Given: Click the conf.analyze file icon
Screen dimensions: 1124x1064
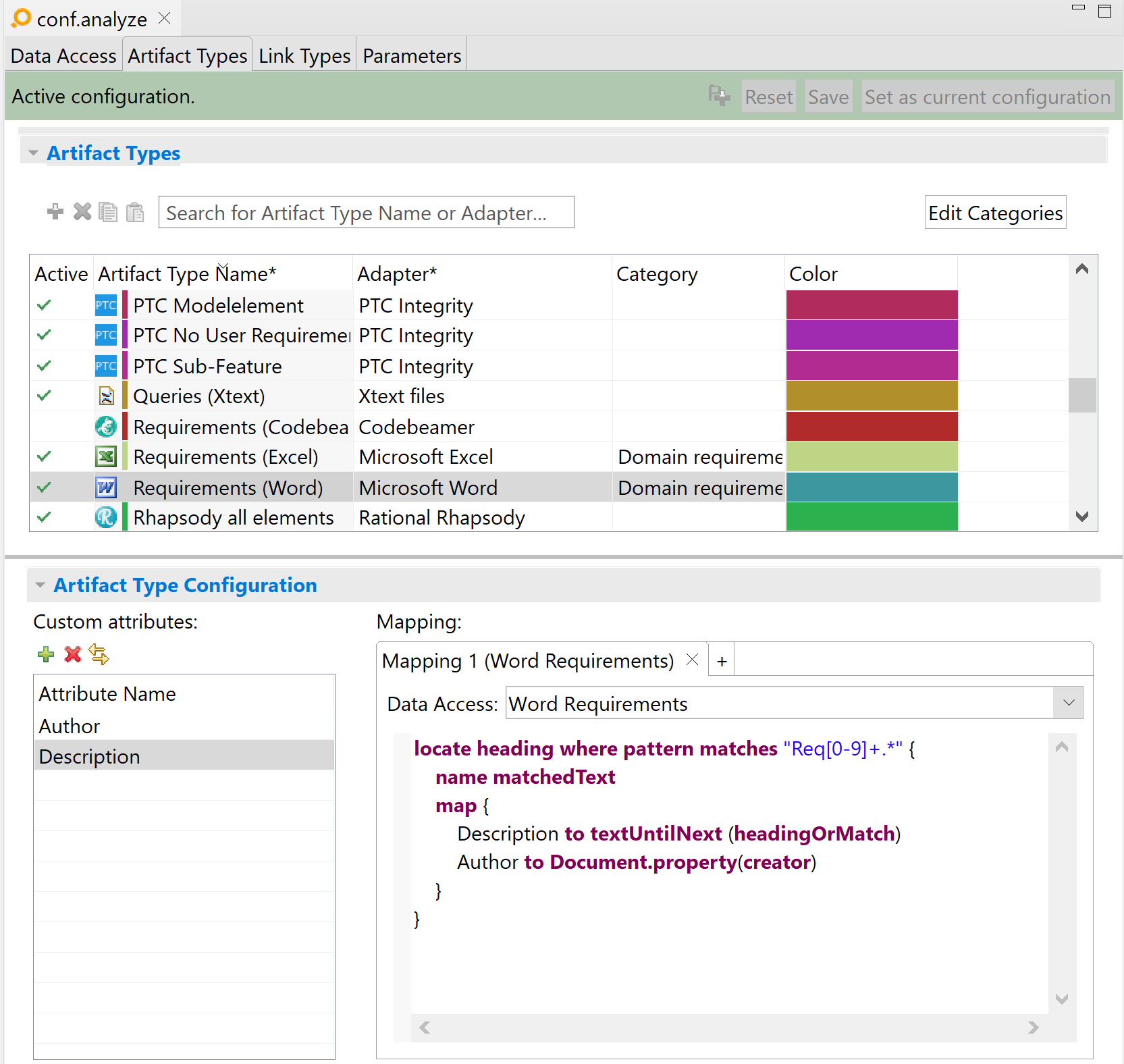Looking at the screenshot, I should point(22,18).
